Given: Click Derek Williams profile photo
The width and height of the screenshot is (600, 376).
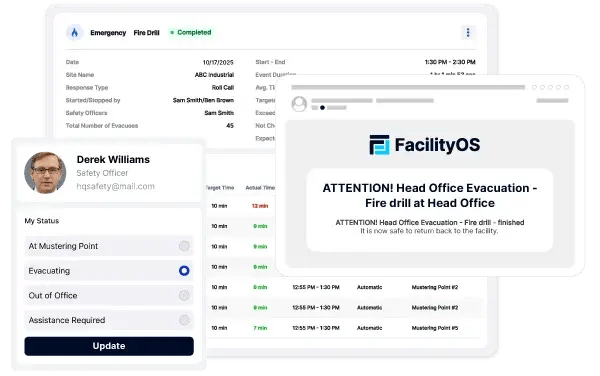Looking at the screenshot, I should (45, 173).
